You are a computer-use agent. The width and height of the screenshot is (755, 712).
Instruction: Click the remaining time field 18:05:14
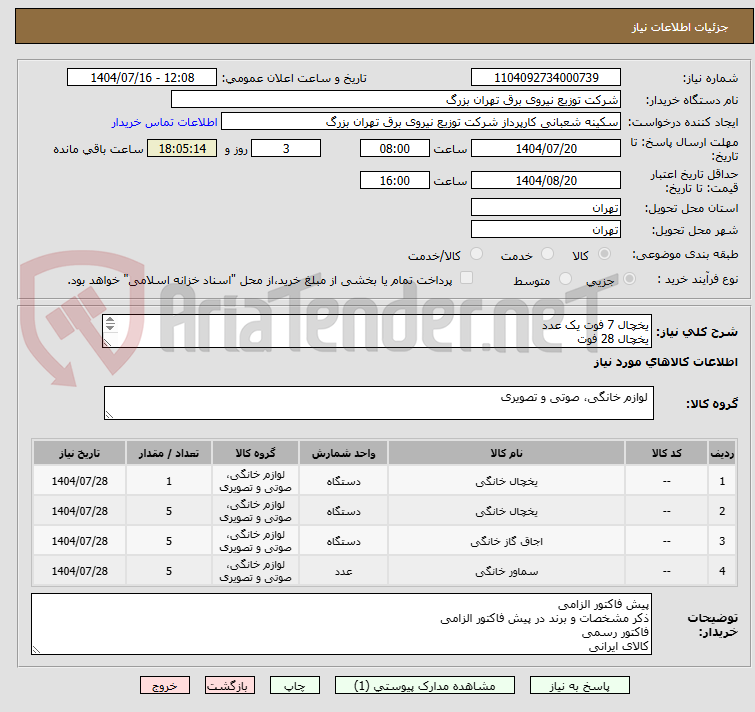coord(182,148)
